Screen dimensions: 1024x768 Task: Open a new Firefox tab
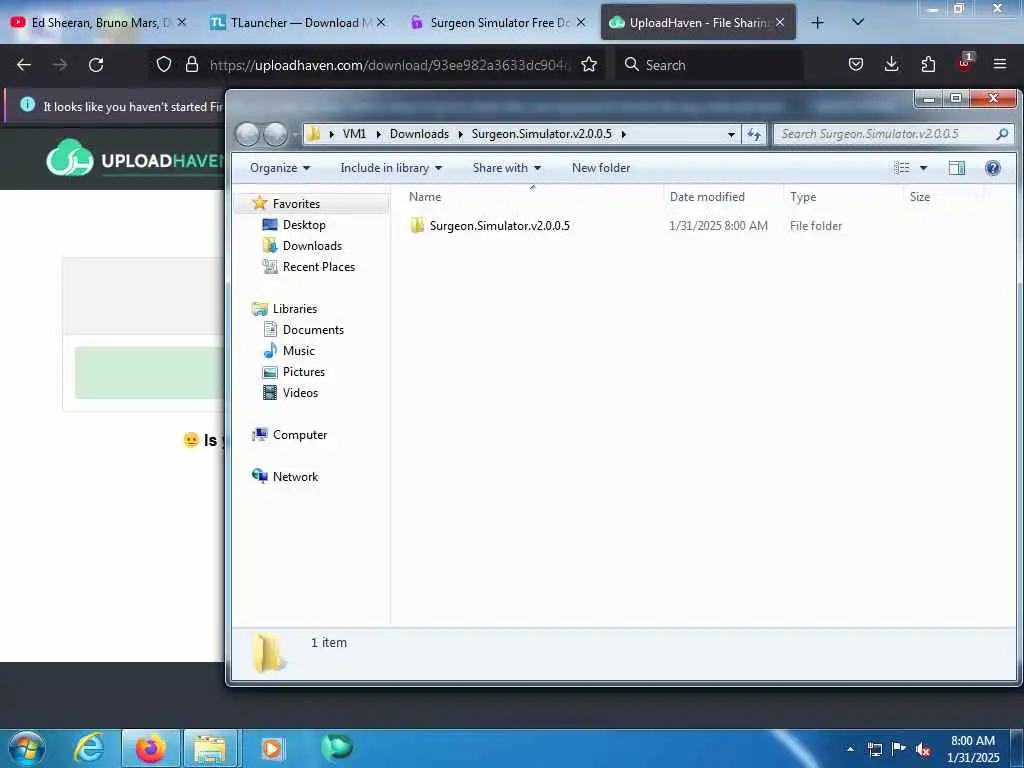[817, 23]
